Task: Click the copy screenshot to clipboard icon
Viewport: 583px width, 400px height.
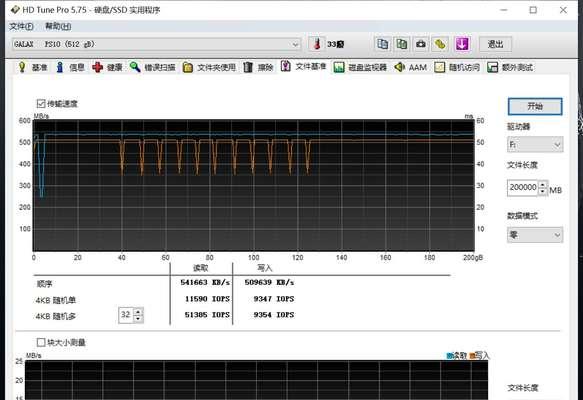Action: tap(402, 44)
